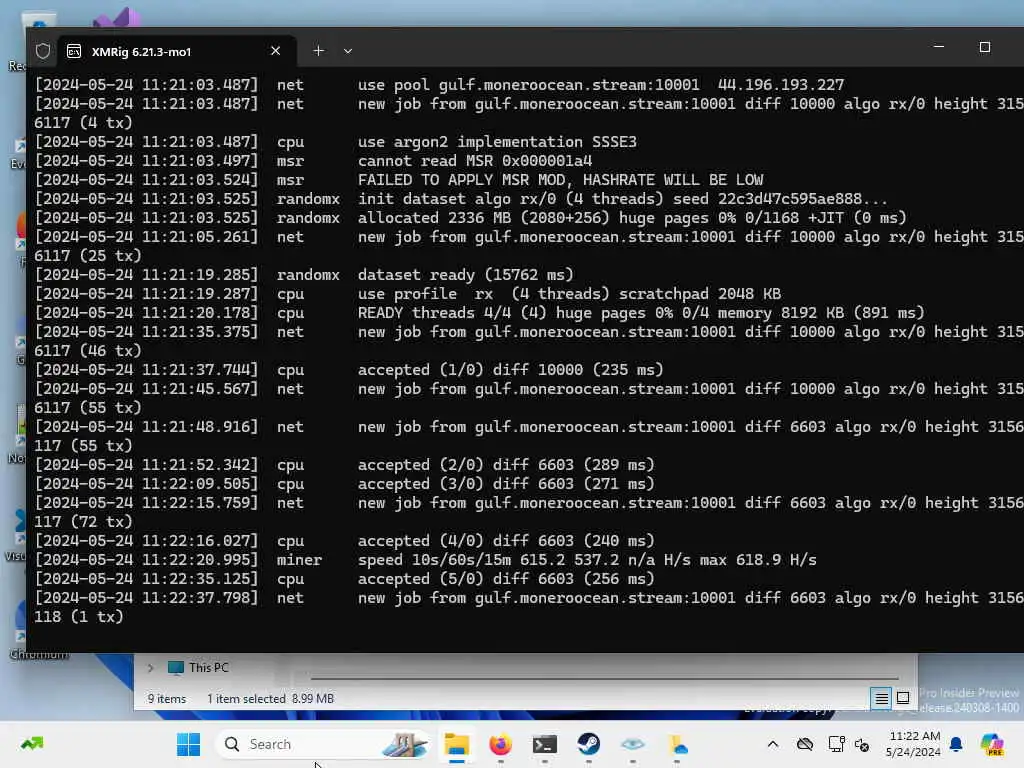Viewport: 1024px width, 768px height.
Task: Click the taskbar Search box
Action: pyautogui.click(x=322, y=744)
